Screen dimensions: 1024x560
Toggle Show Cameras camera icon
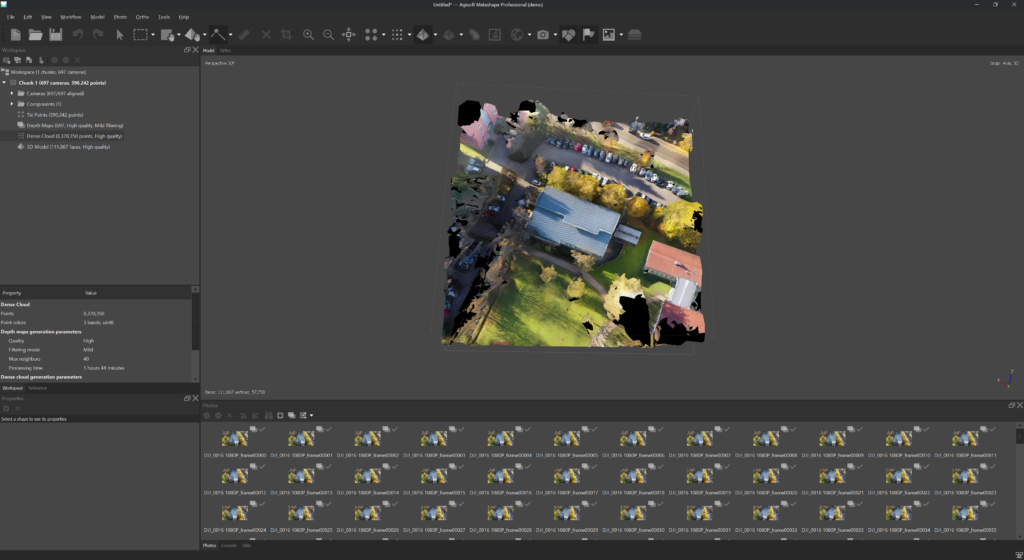(x=543, y=35)
